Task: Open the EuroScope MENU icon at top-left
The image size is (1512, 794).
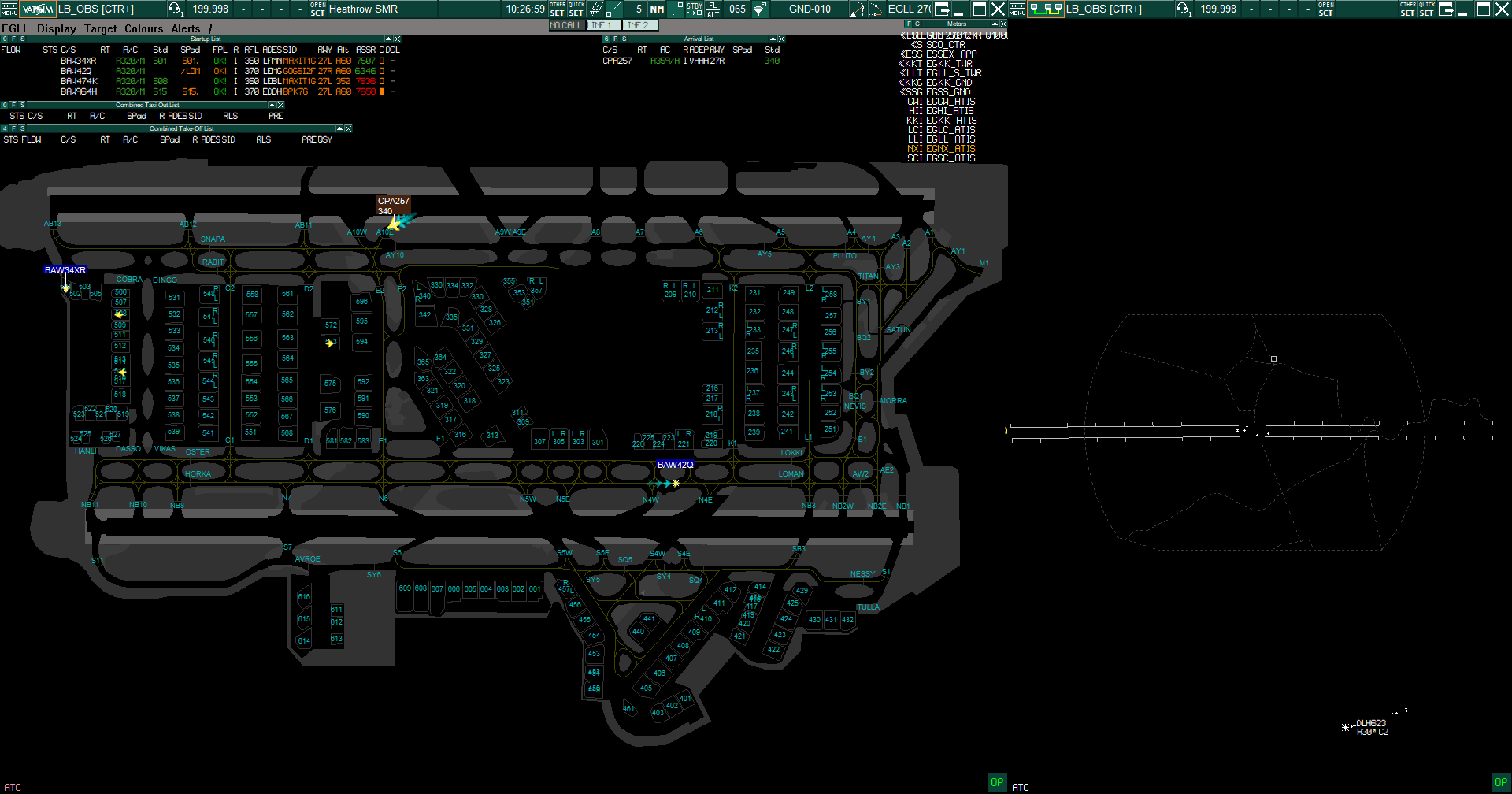Action: pyautogui.click(x=9, y=9)
